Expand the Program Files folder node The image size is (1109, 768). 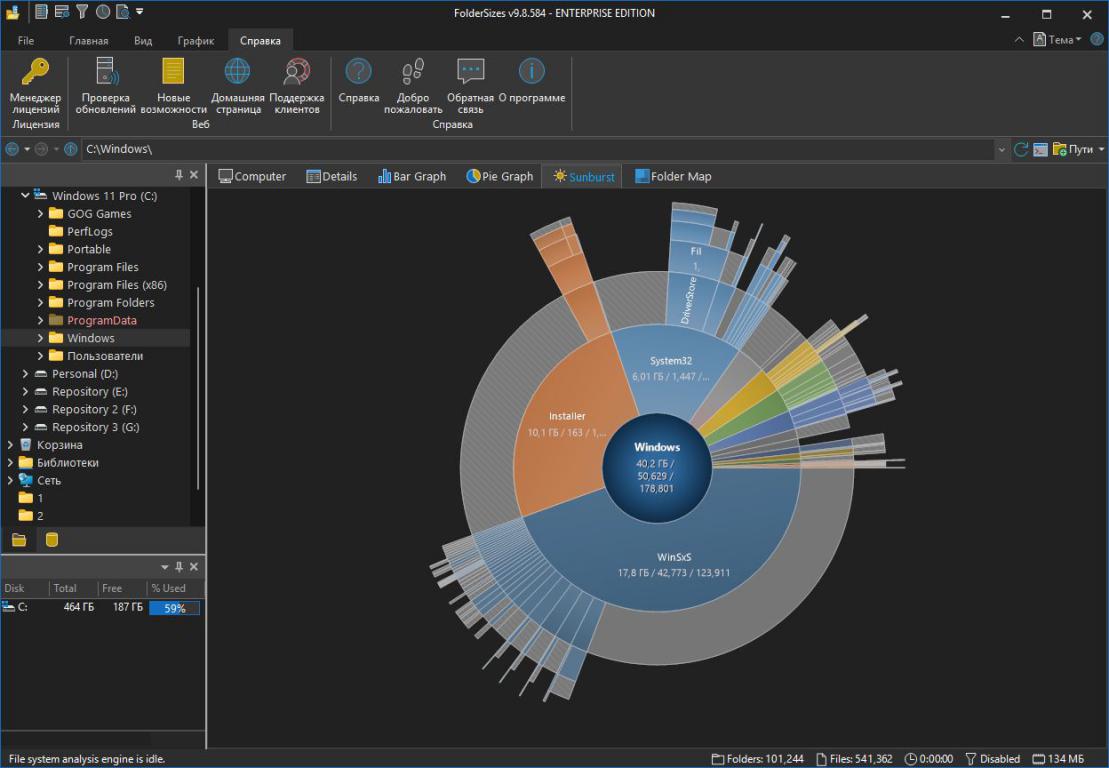pos(41,267)
